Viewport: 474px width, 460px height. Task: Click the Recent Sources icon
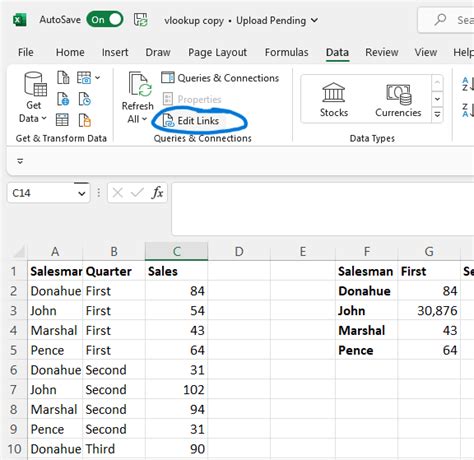coord(85,99)
